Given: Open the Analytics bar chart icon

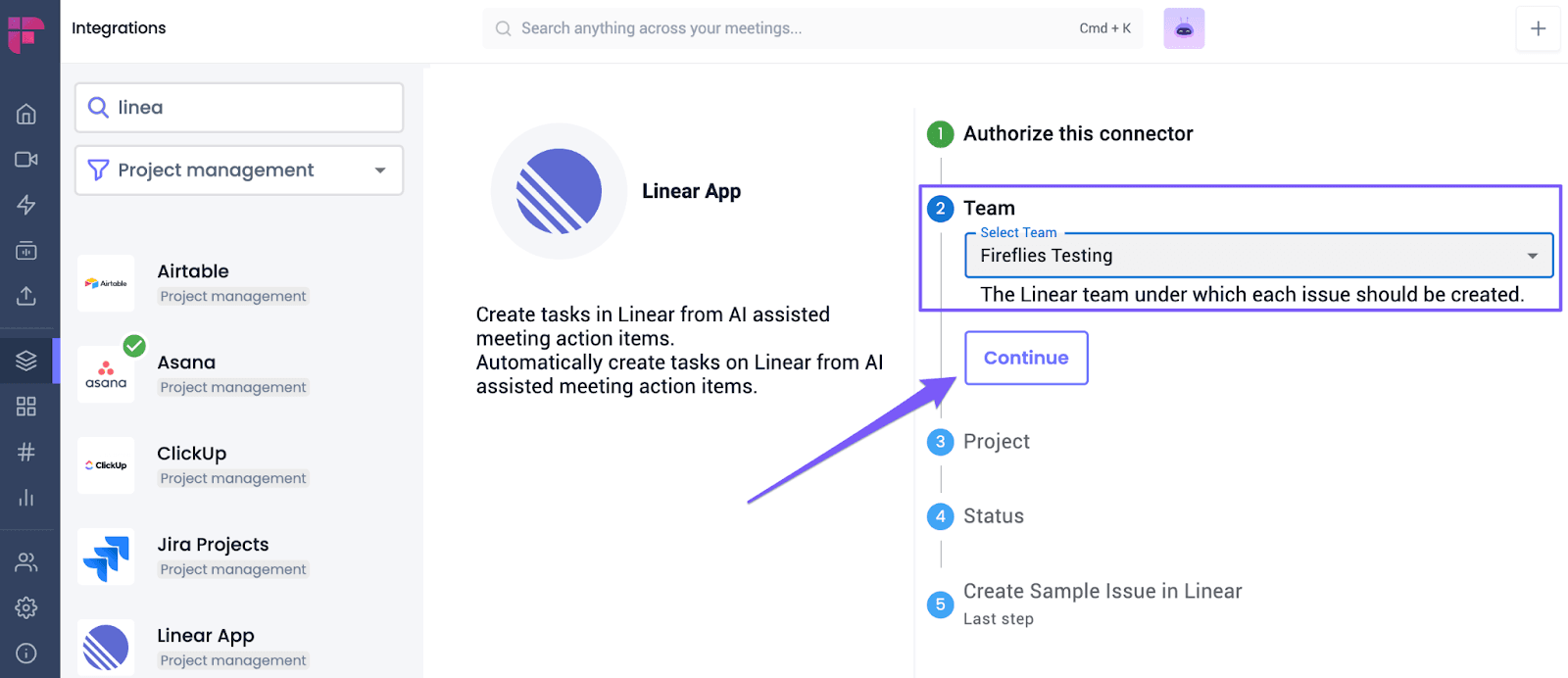Looking at the screenshot, I should click(26, 498).
